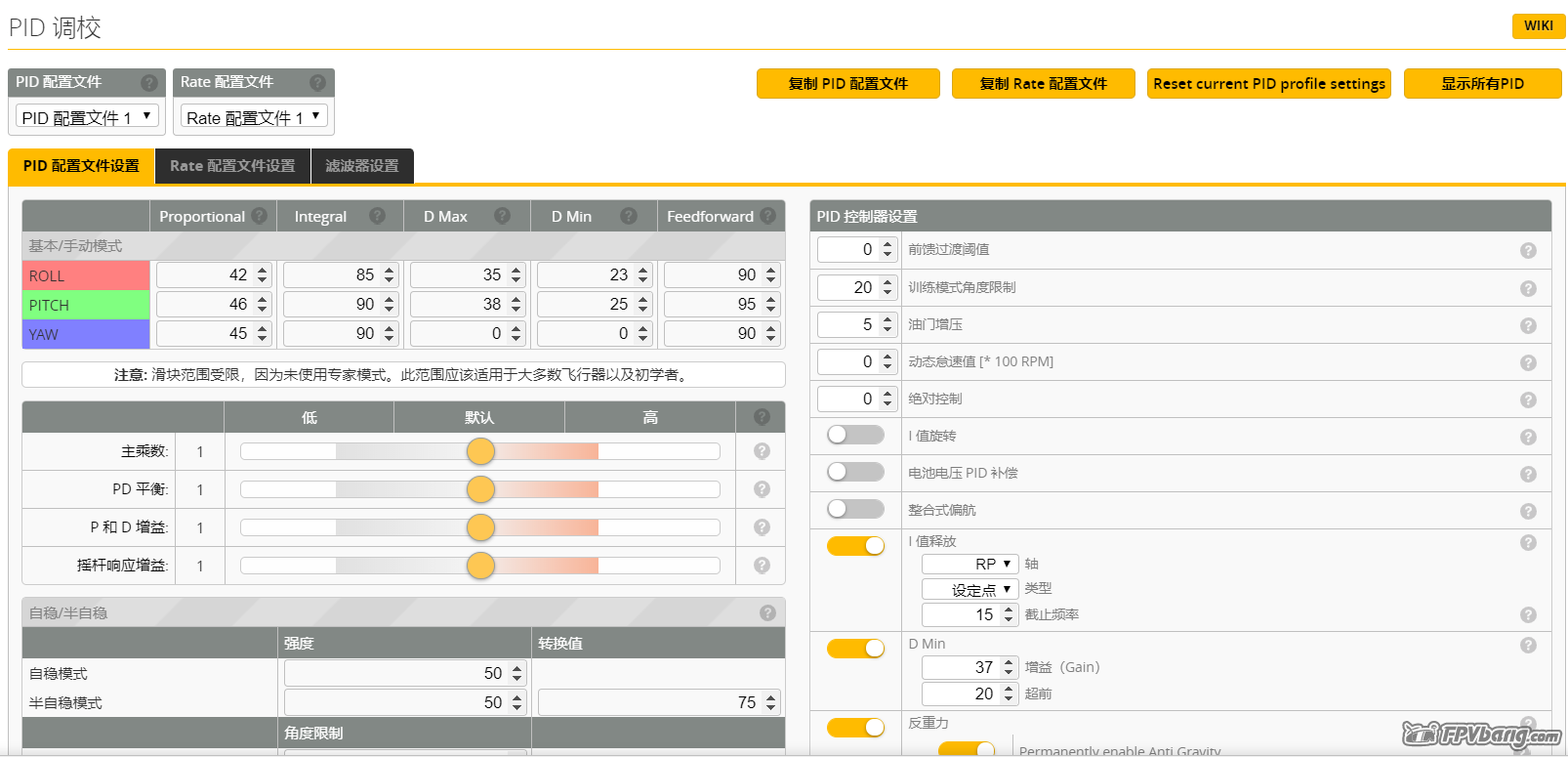Click the PD 平衡 slider handle
The image size is (1568, 757).
pyautogui.click(x=480, y=489)
